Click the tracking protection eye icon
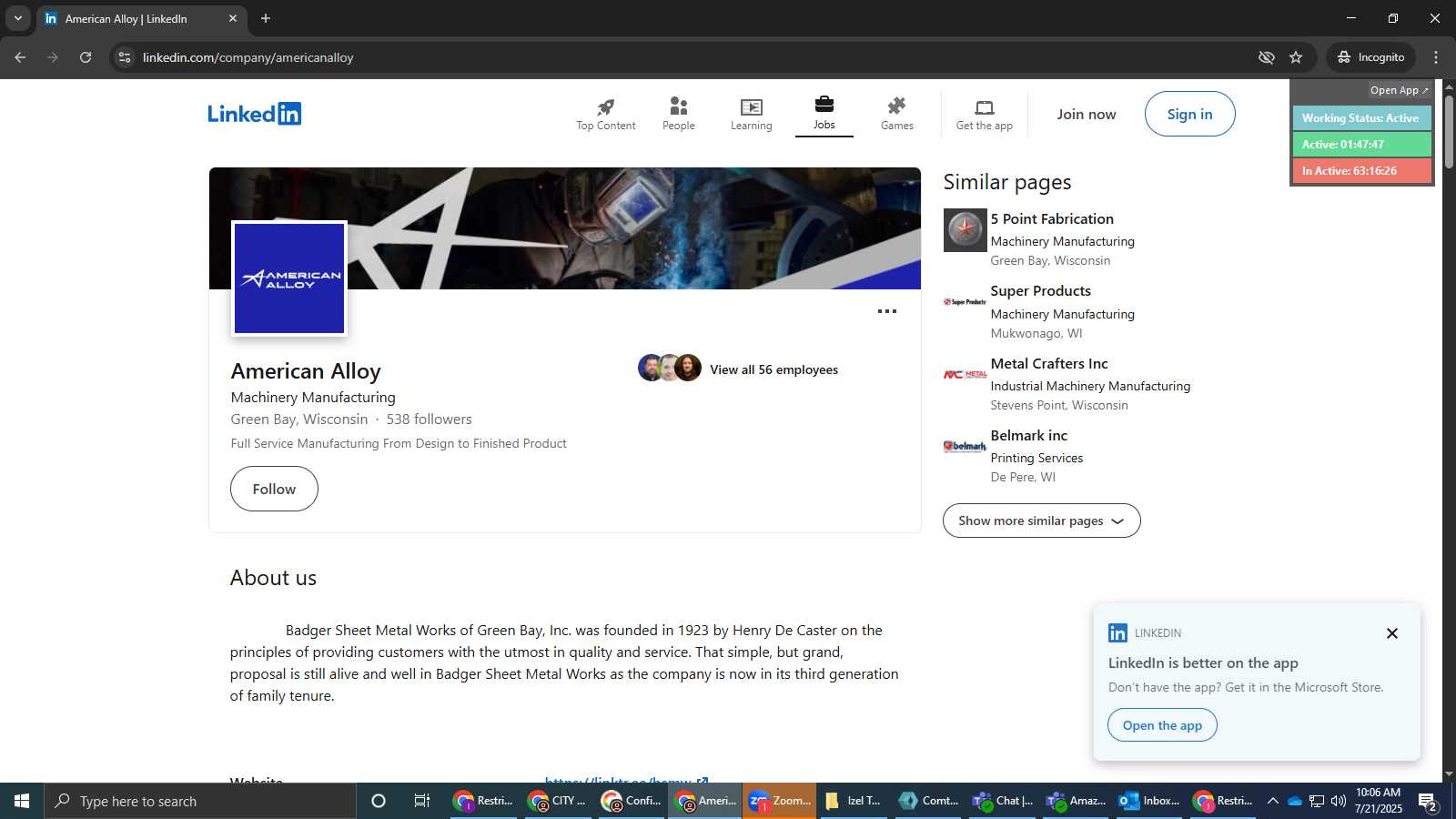This screenshot has width=1456, height=819. 1266,57
